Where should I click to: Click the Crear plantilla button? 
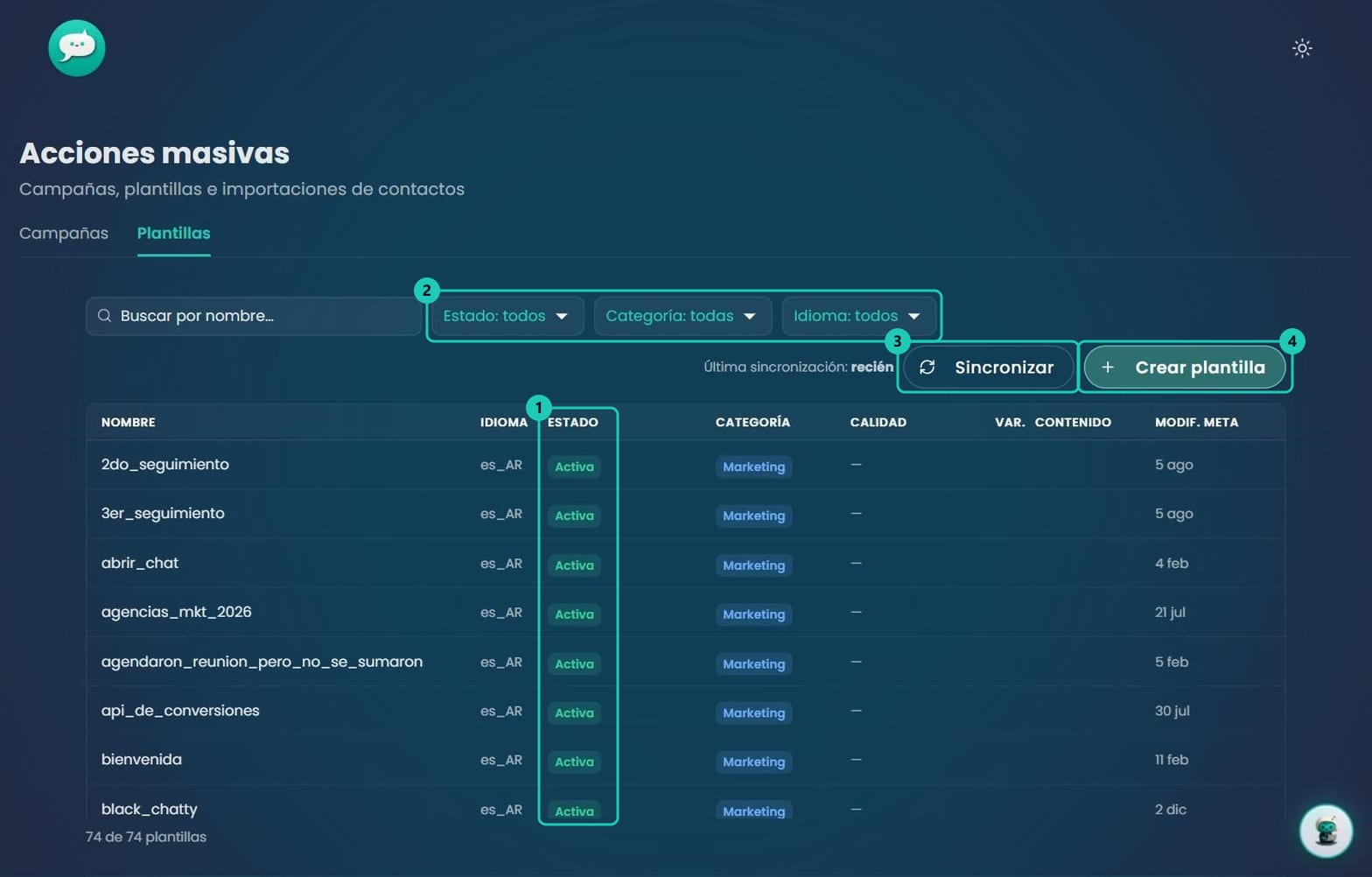[1185, 368]
